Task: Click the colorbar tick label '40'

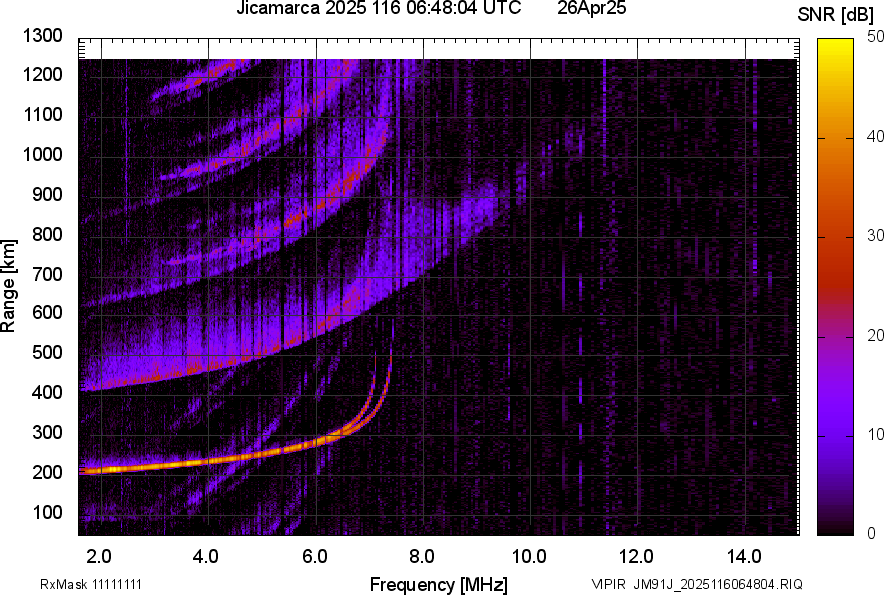Action: point(875,136)
